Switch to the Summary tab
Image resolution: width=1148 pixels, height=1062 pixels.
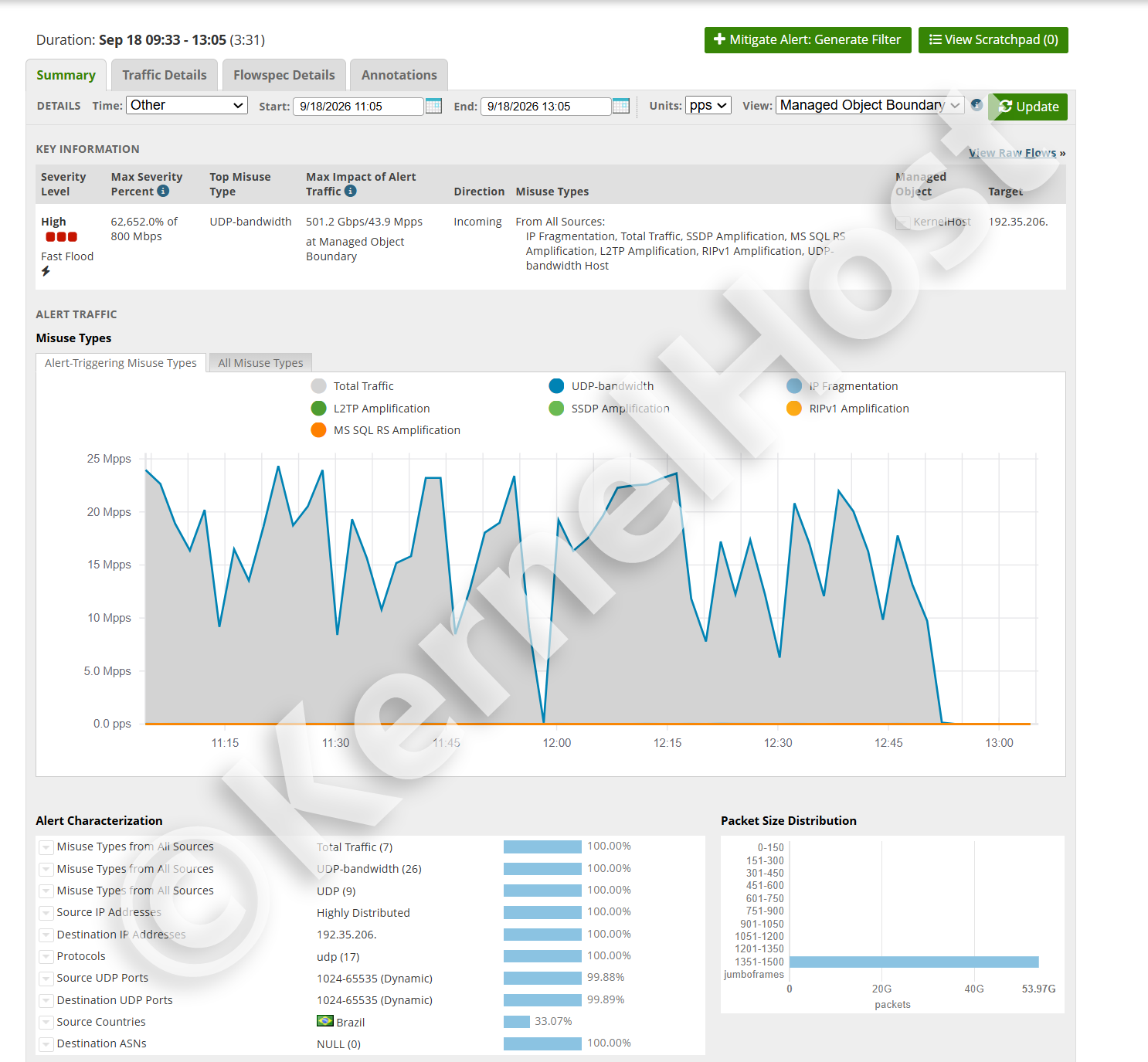point(66,75)
